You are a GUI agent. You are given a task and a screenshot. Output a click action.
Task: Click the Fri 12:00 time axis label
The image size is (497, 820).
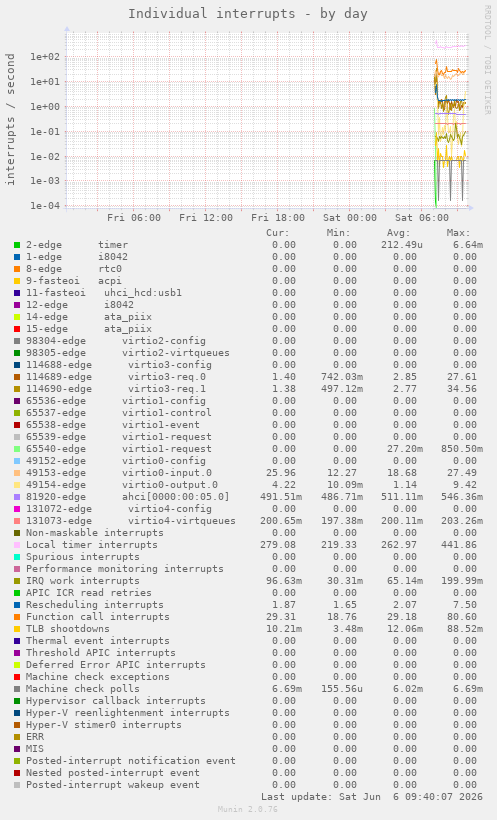(x=206, y=218)
